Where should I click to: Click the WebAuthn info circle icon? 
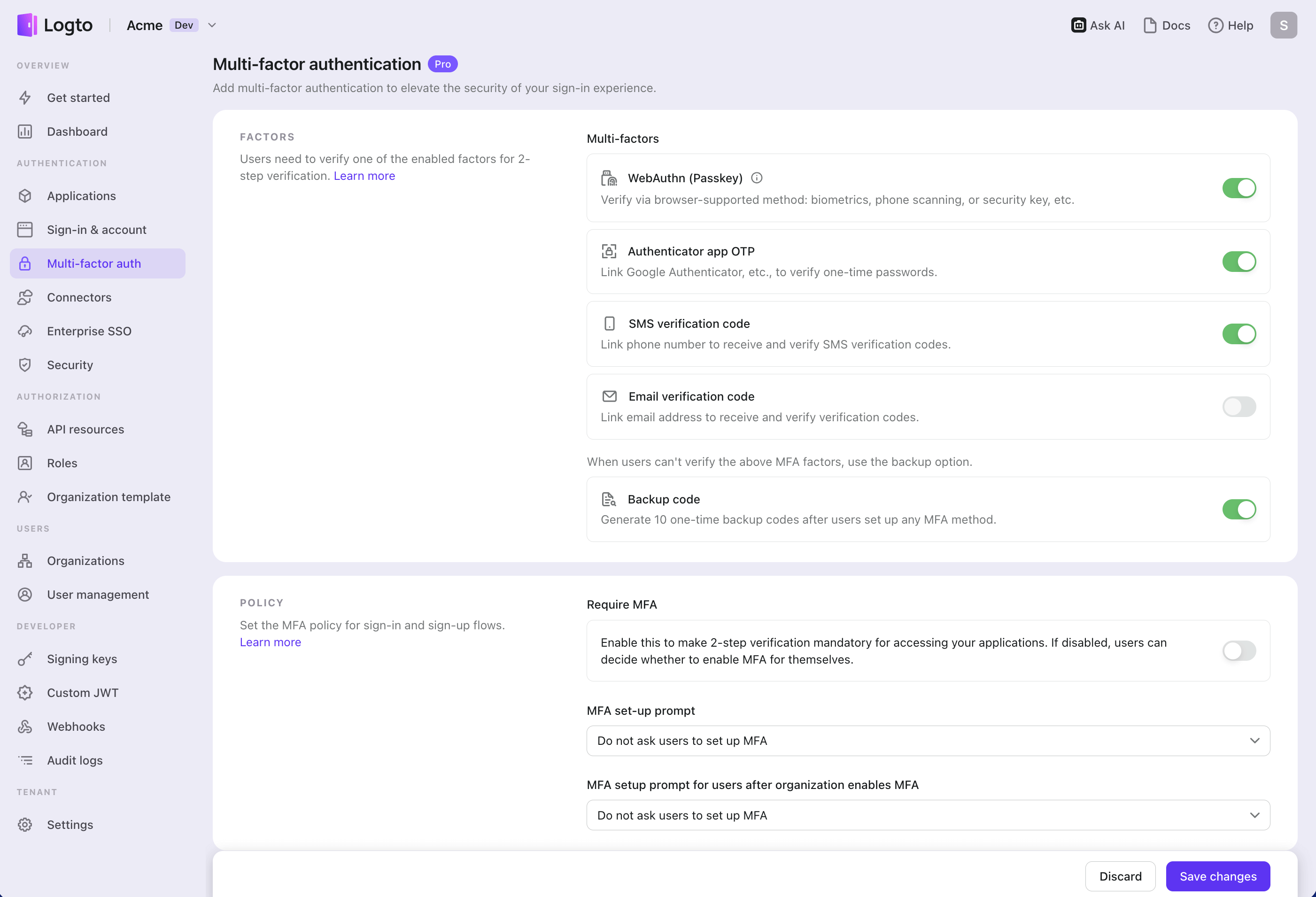757,178
